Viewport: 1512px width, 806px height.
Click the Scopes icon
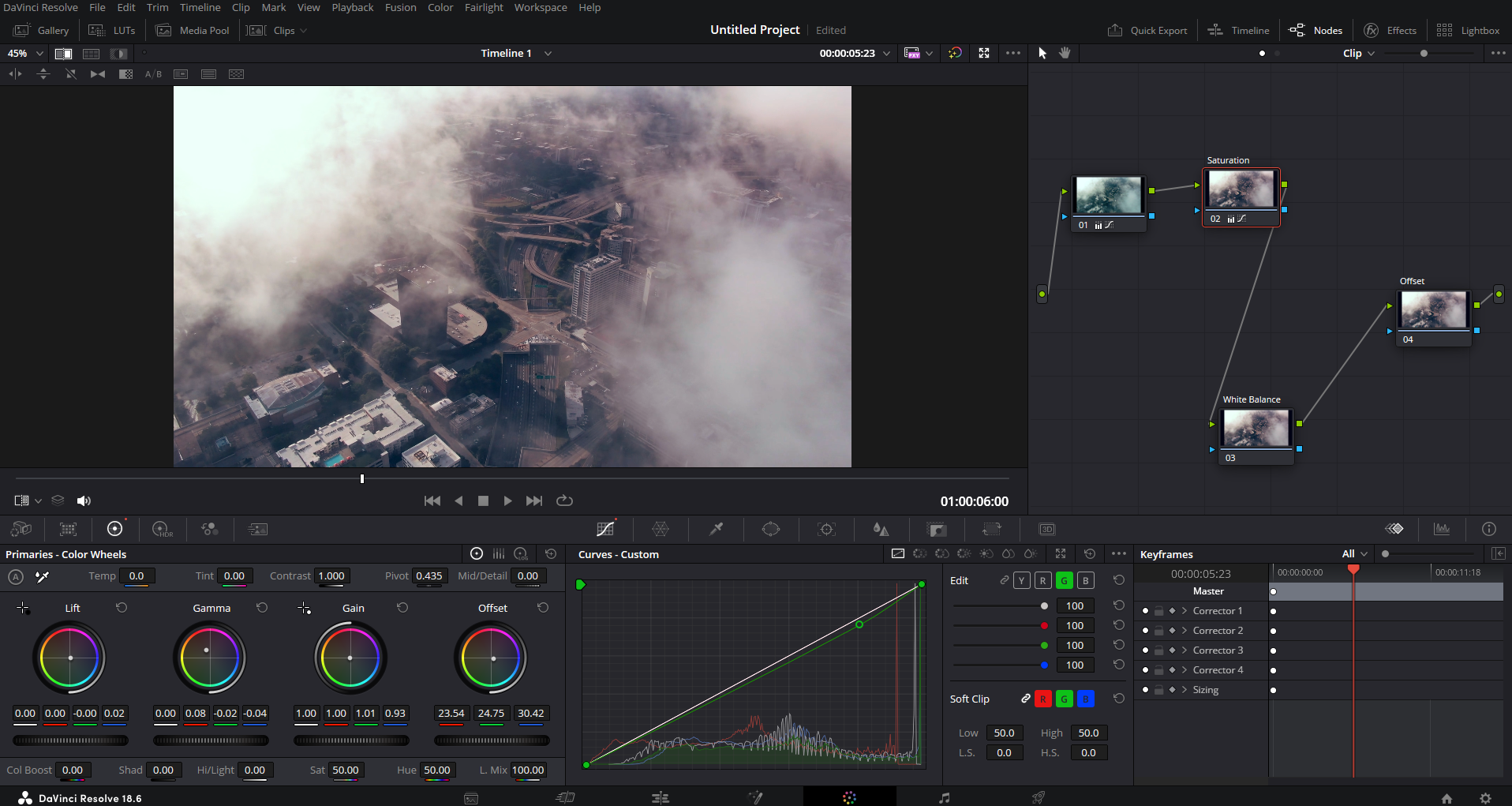pyautogui.click(x=1442, y=529)
